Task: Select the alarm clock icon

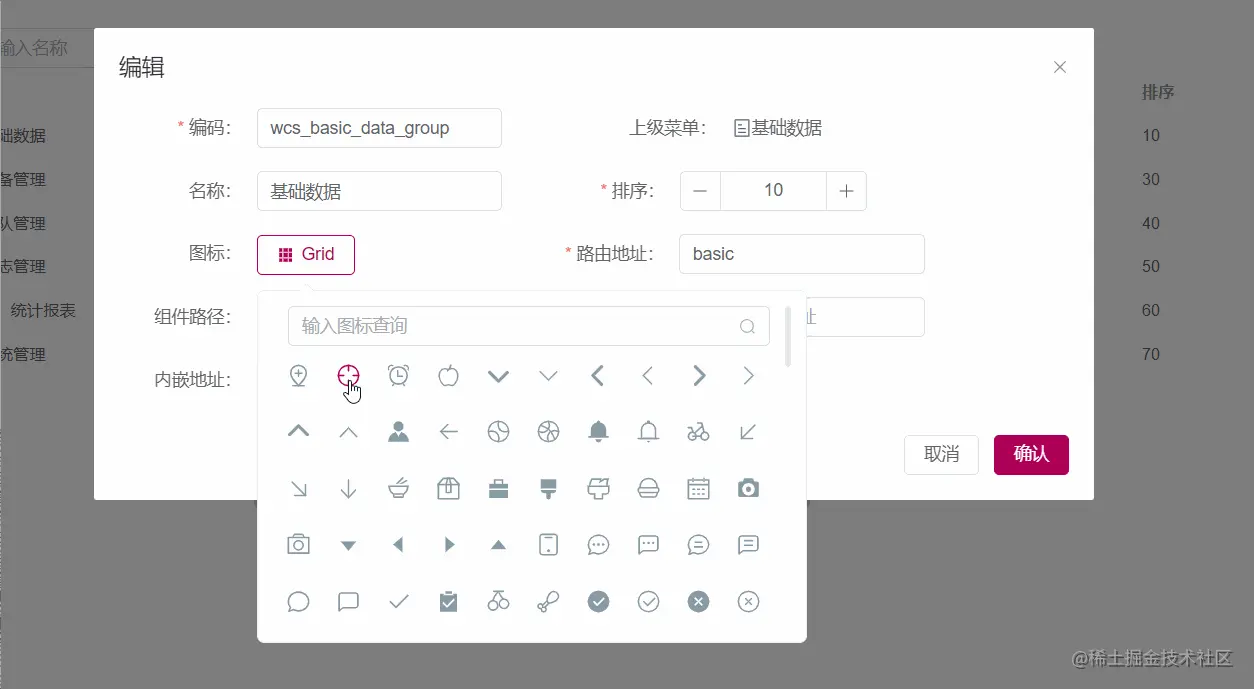Action: click(398, 375)
